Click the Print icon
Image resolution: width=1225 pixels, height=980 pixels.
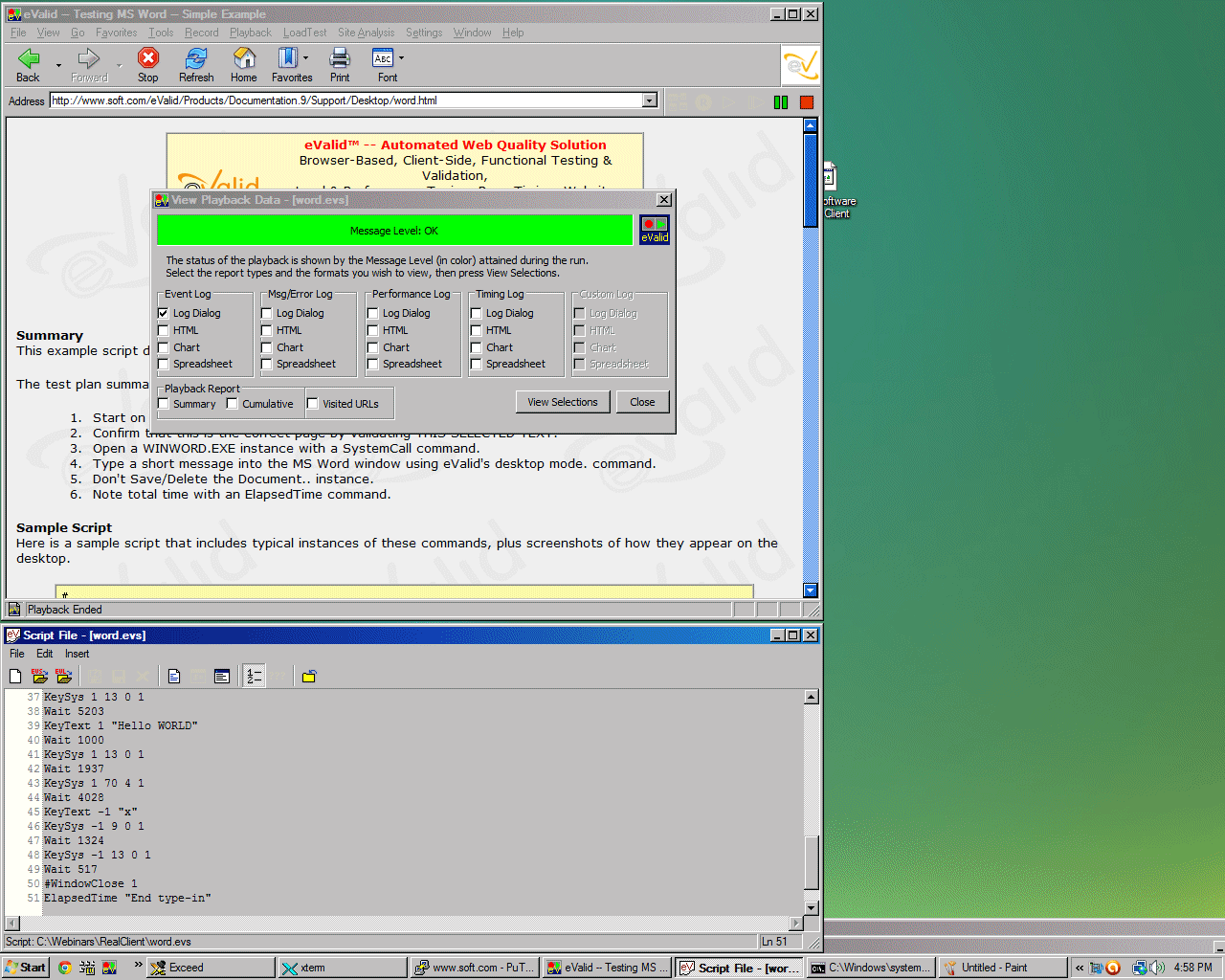[340, 58]
